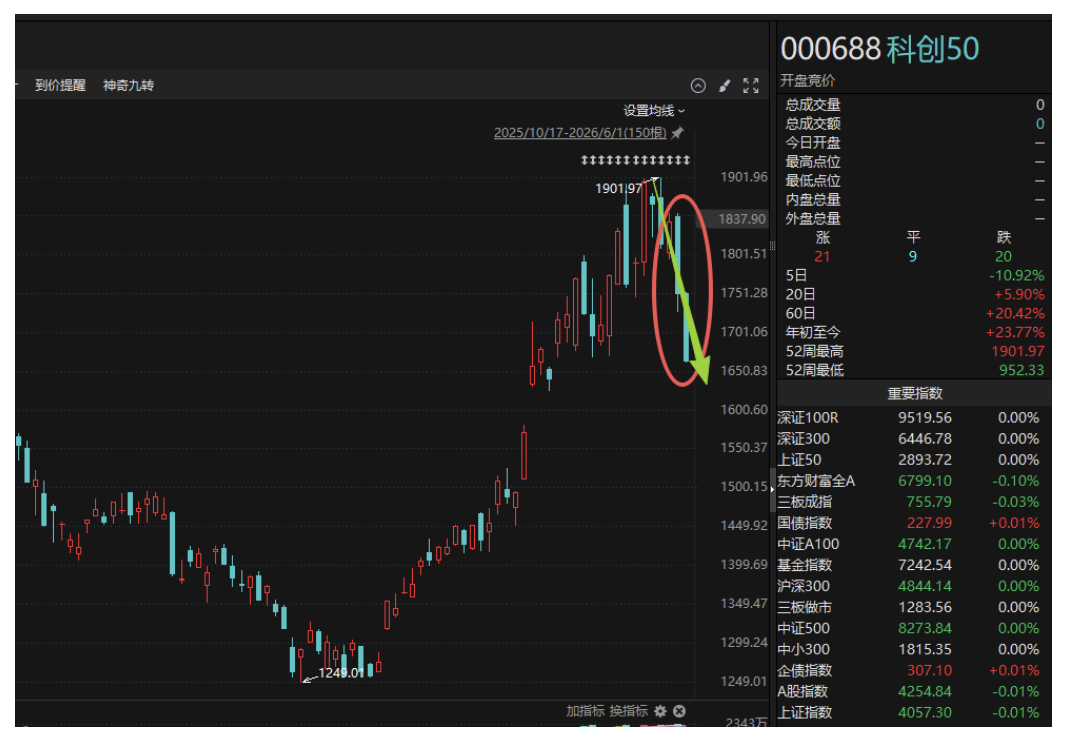Select the 上证50 index row
The height and width of the screenshot is (742, 1066).
(x=914, y=460)
